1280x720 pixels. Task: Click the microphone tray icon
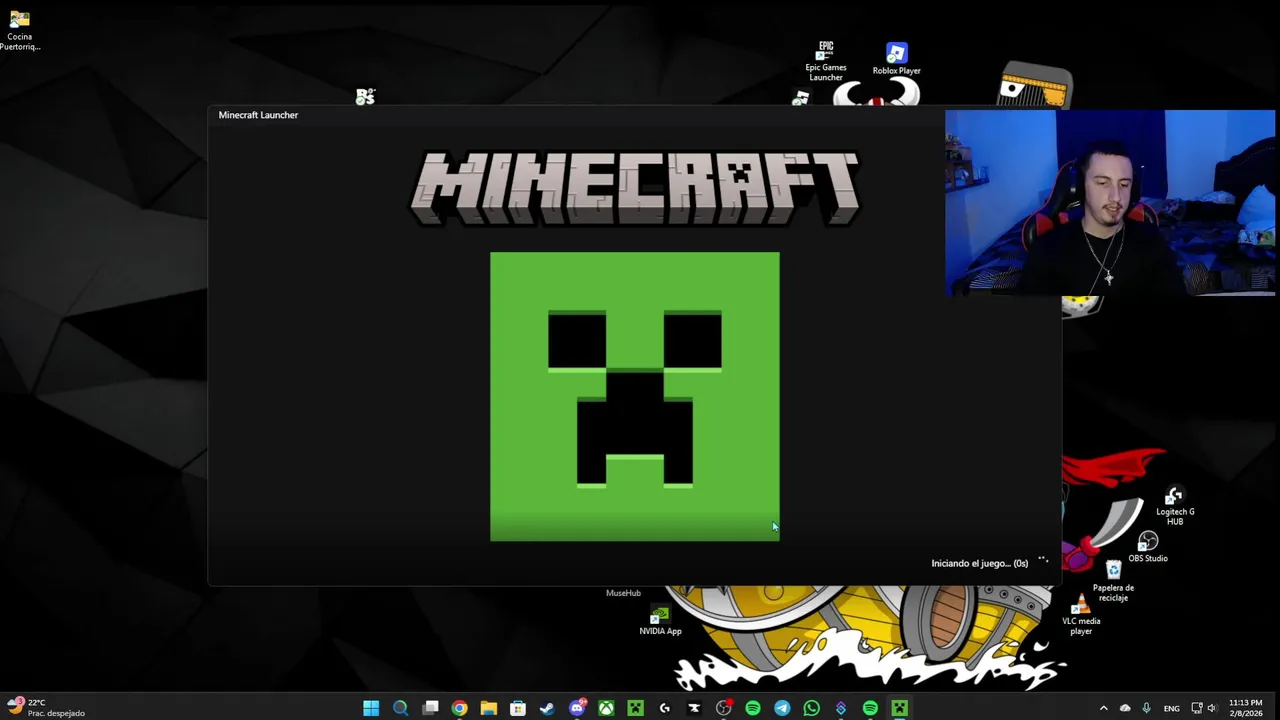point(1146,708)
